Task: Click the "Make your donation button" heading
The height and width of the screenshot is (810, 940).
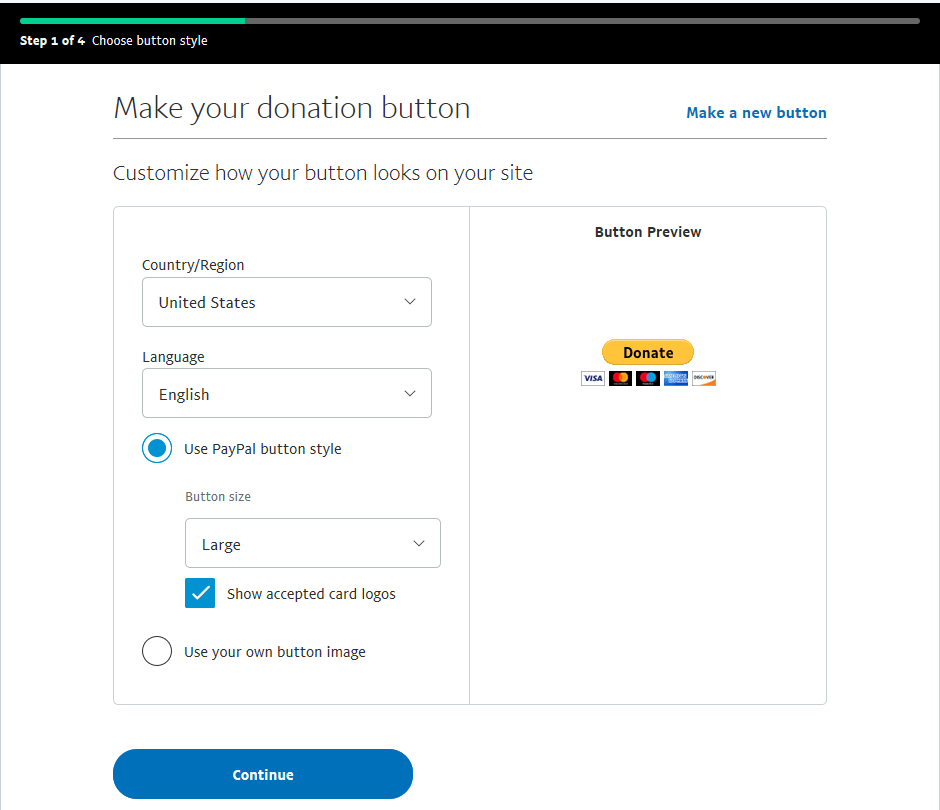Action: point(292,109)
